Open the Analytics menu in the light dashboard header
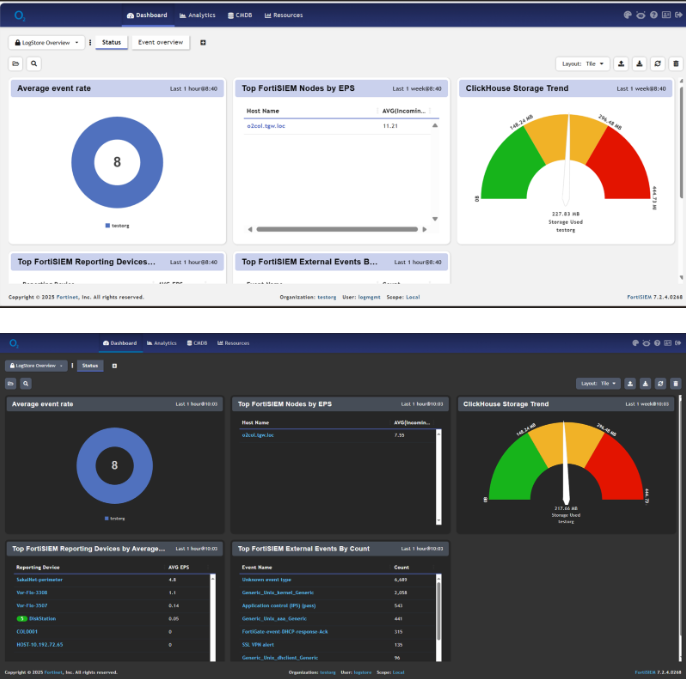Viewport: 686px width, 679px height. click(197, 15)
